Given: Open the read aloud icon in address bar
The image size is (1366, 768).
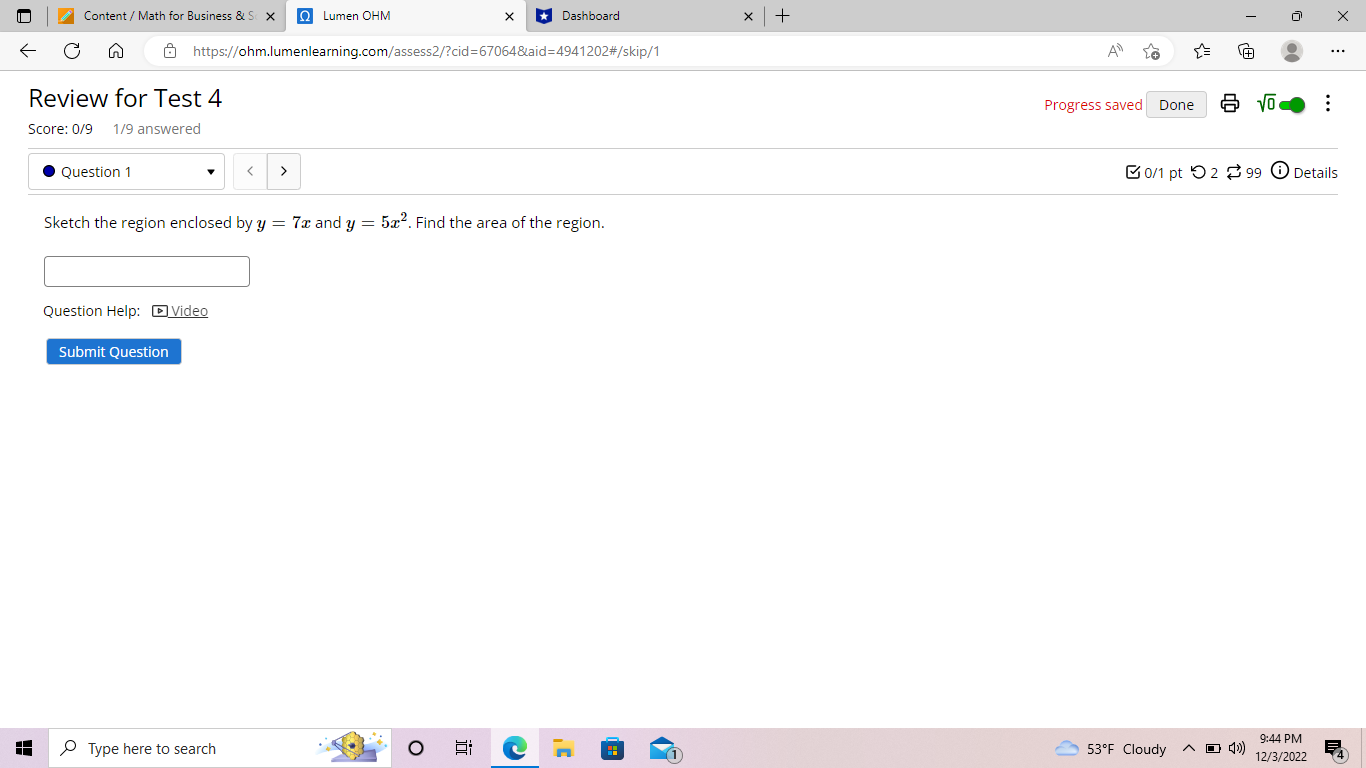Looking at the screenshot, I should tap(1115, 51).
